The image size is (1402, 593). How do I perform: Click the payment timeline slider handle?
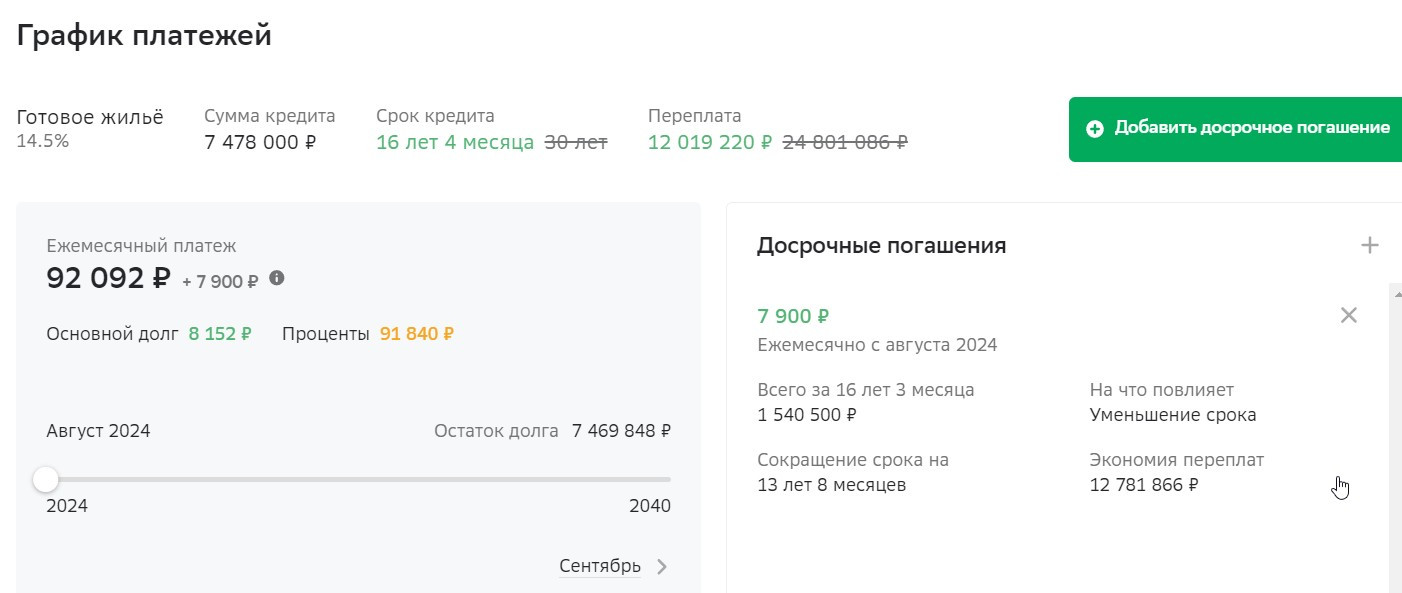(x=46, y=480)
